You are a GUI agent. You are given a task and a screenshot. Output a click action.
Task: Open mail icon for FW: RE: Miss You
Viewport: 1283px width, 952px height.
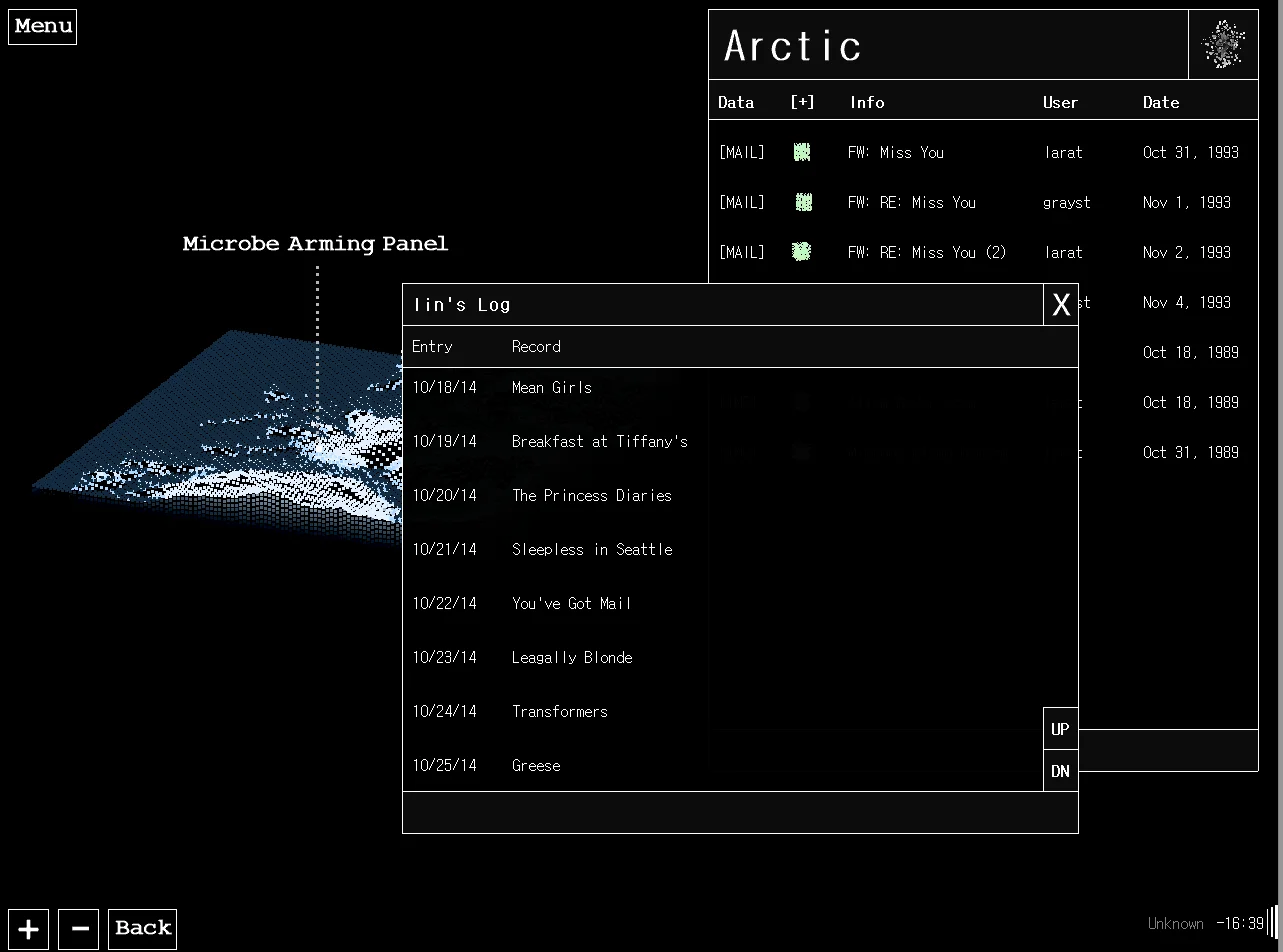coord(803,202)
